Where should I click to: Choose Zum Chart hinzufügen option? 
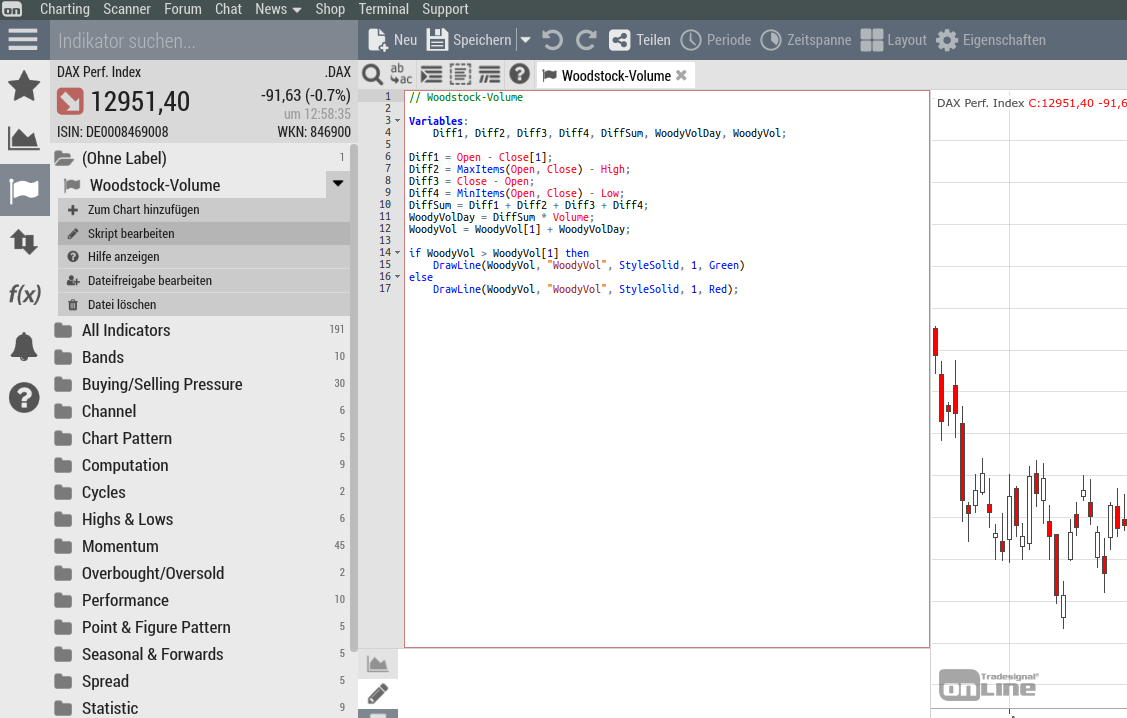coord(143,210)
